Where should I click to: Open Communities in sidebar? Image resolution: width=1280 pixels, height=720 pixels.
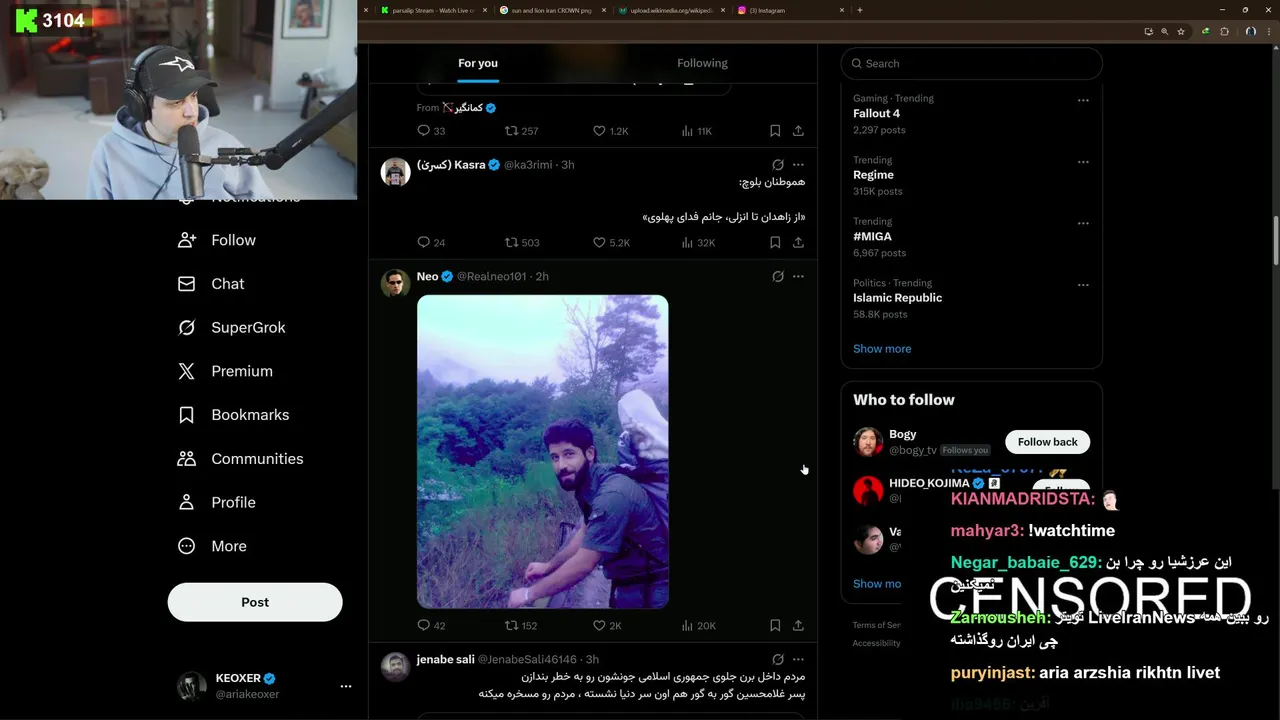(x=240, y=458)
